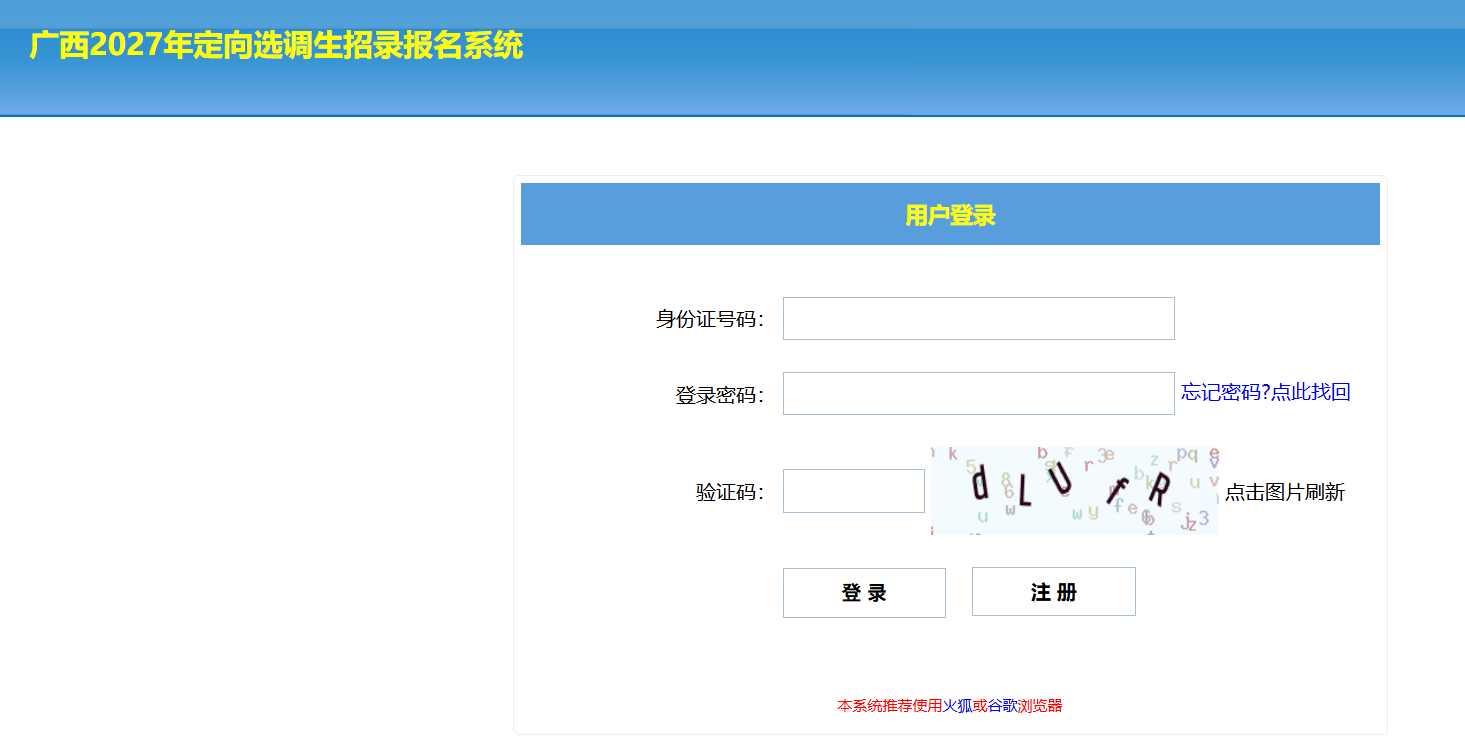Click the 用户登录 panel header
Viewport: 1465px width, 755px height.
click(950, 214)
